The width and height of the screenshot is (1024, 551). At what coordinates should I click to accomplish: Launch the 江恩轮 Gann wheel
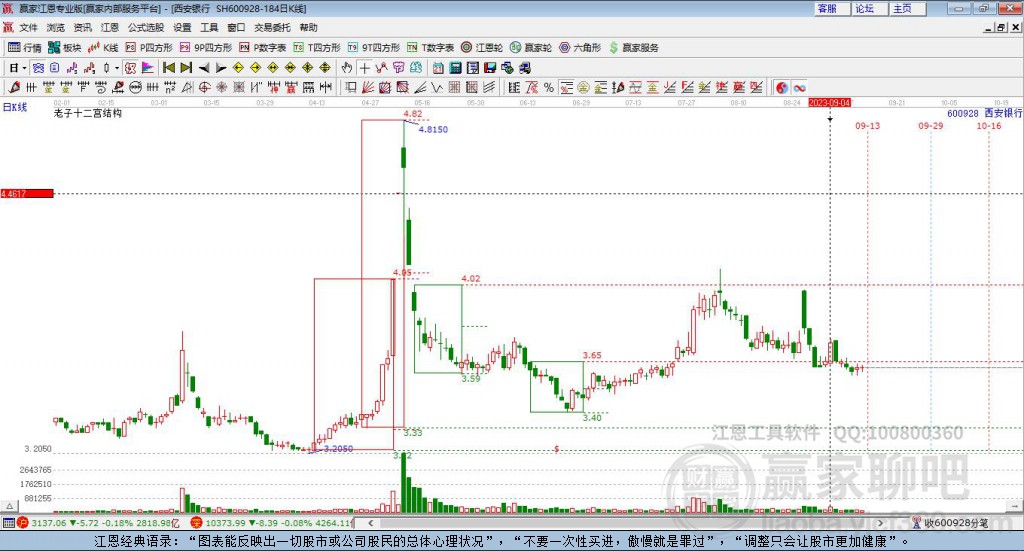482,48
